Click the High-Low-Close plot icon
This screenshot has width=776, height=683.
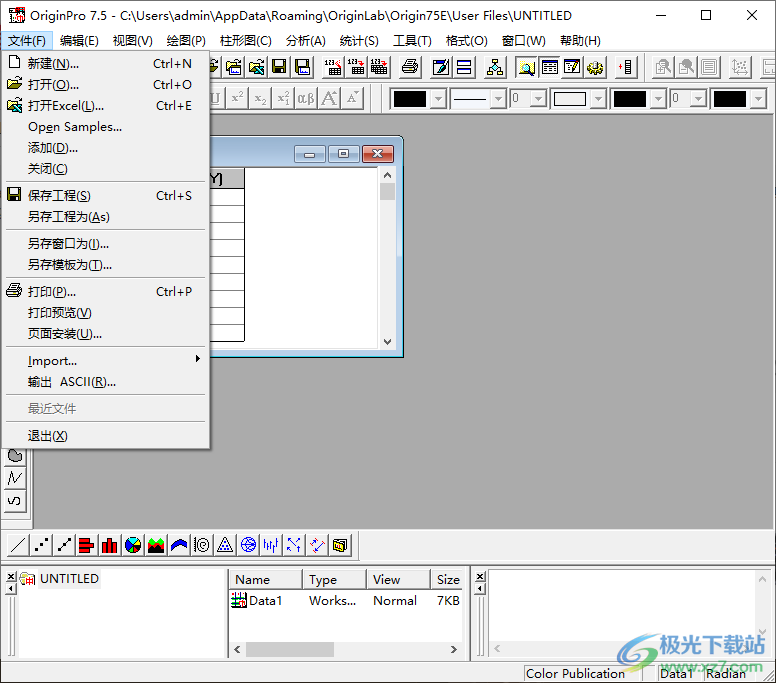pos(271,545)
